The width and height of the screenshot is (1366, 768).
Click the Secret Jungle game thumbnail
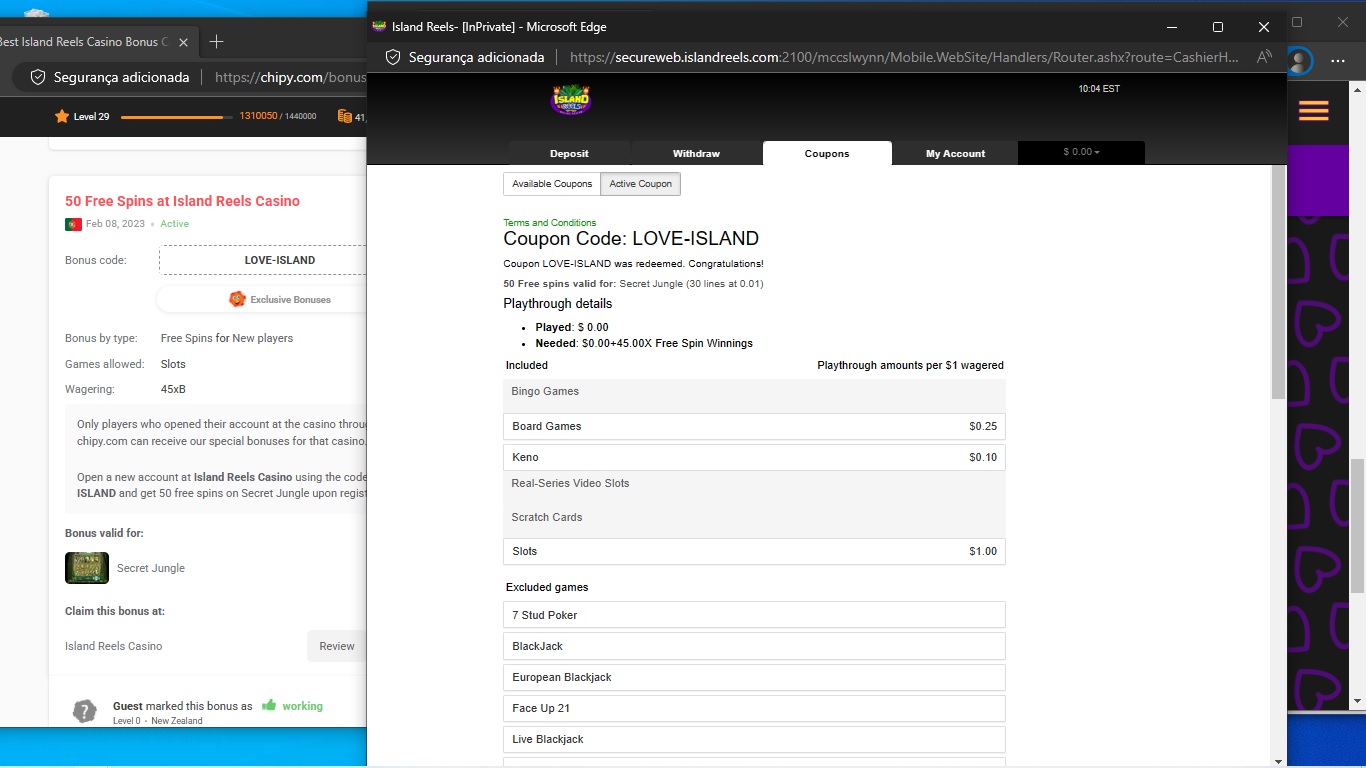pyautogui.click(x=87, y=568)
